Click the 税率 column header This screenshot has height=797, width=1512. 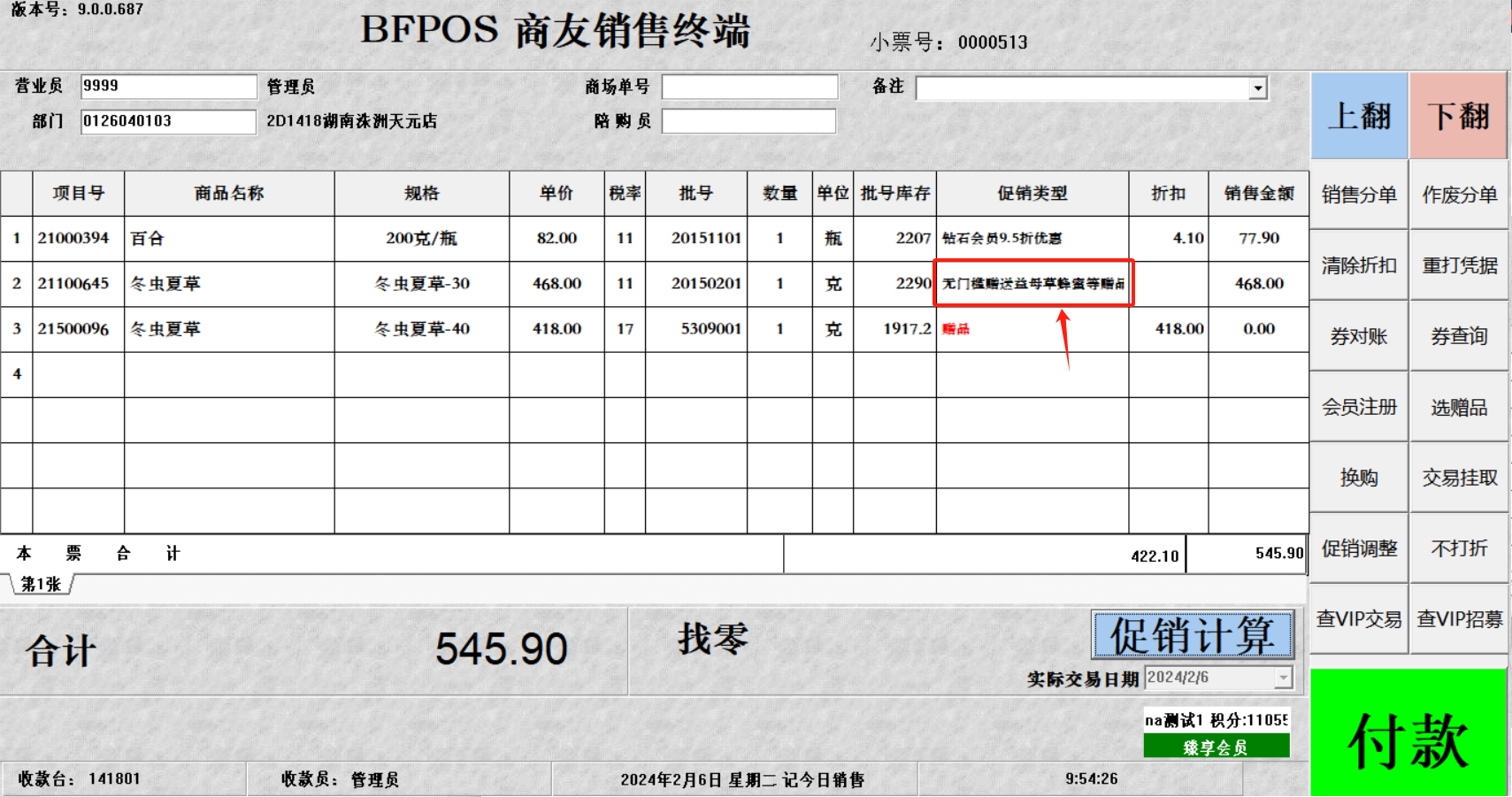click(625, 193)
